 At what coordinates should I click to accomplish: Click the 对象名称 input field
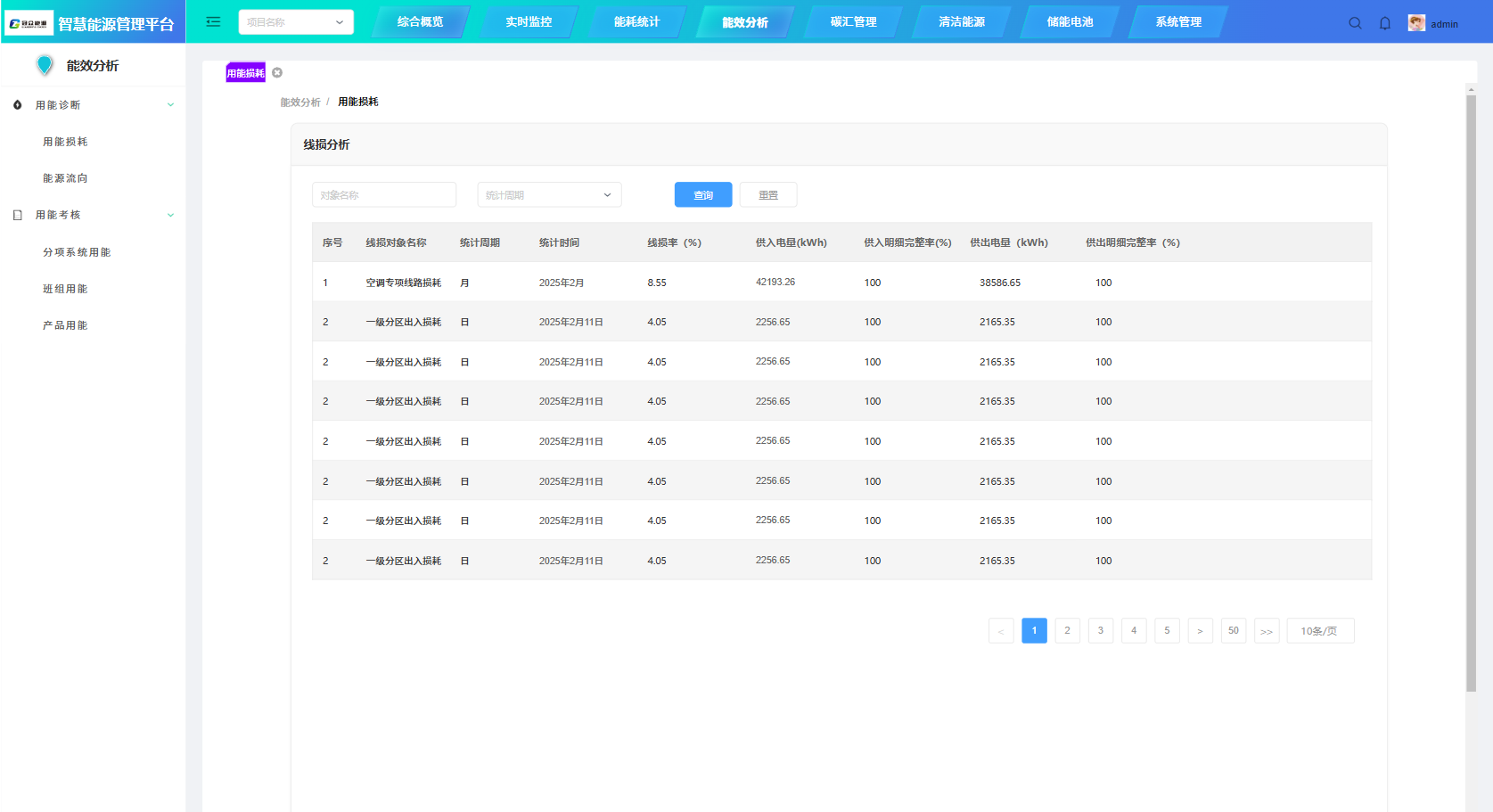tap(384, 195)
